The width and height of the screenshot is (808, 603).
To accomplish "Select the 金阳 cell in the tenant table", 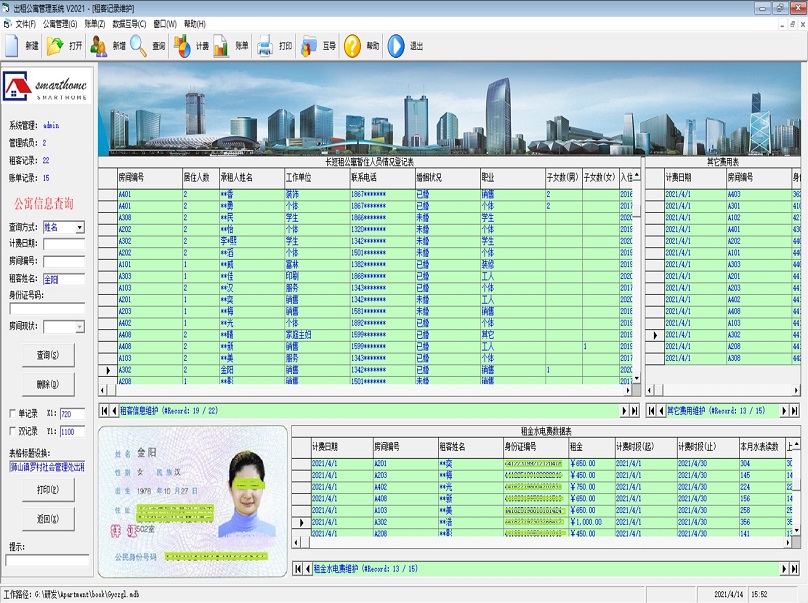I will click(251, 370).
